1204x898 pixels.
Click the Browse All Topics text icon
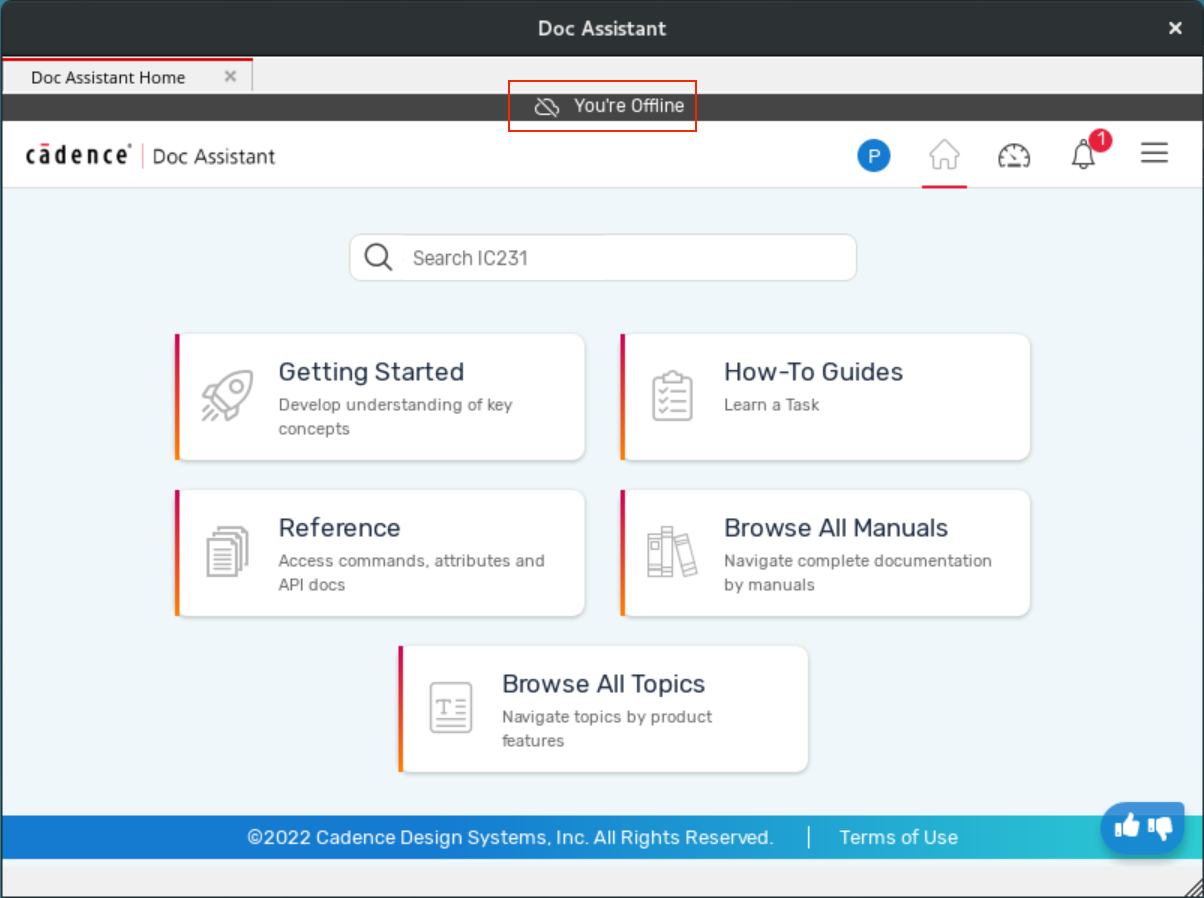point(450,708)
